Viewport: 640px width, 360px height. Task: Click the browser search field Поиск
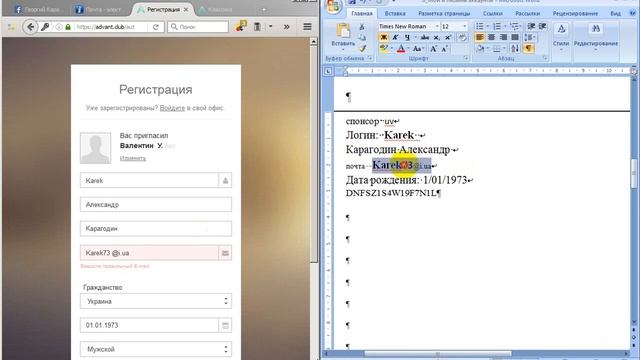pyautogui.click(x=198, y=27)
